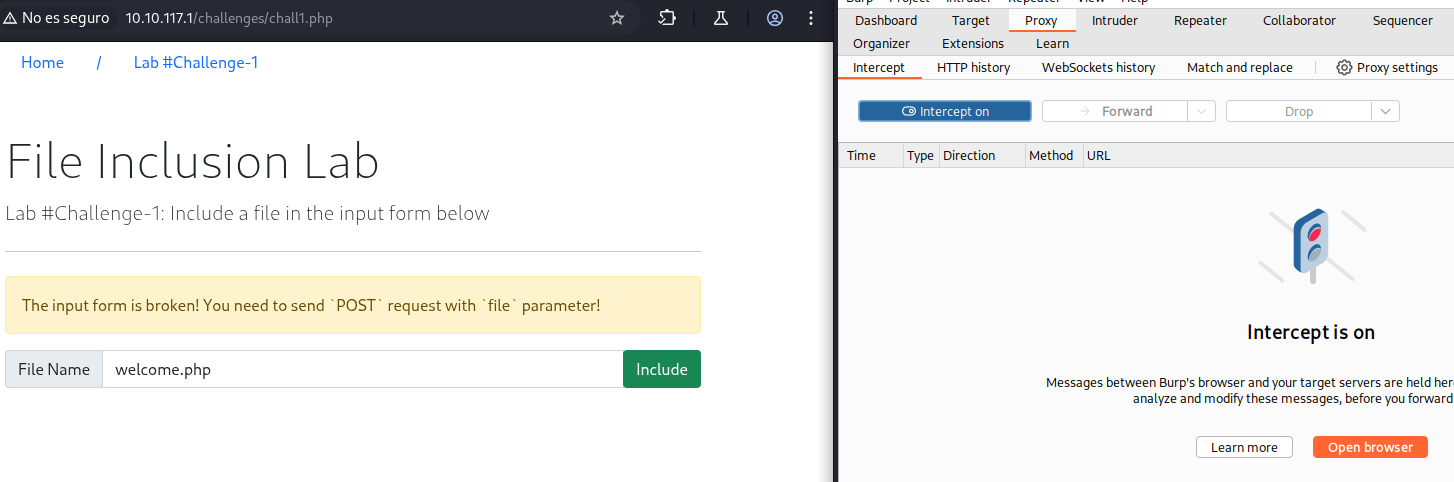Image resolution: width=1454 pixels, height=482 pixels.
Task: Click the File Name input with welcome.php
Action: tap(362, 369)
